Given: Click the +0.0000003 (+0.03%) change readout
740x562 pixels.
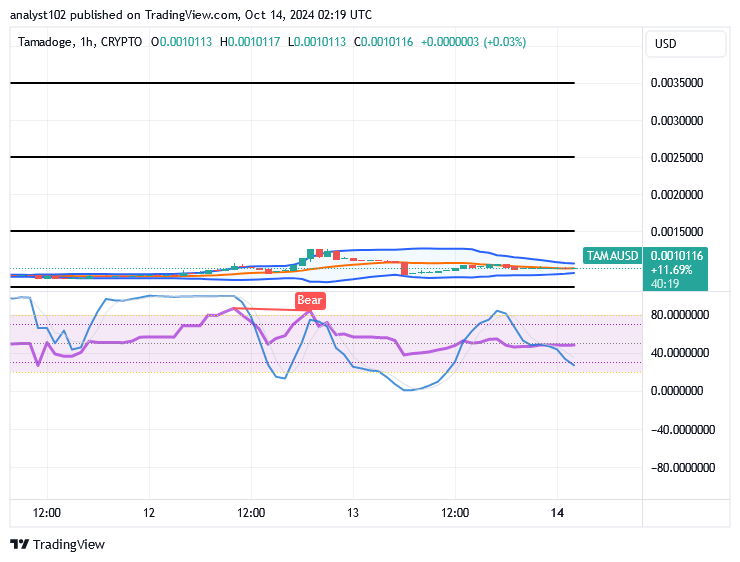Looking at the screenshot, I should 473,42.
